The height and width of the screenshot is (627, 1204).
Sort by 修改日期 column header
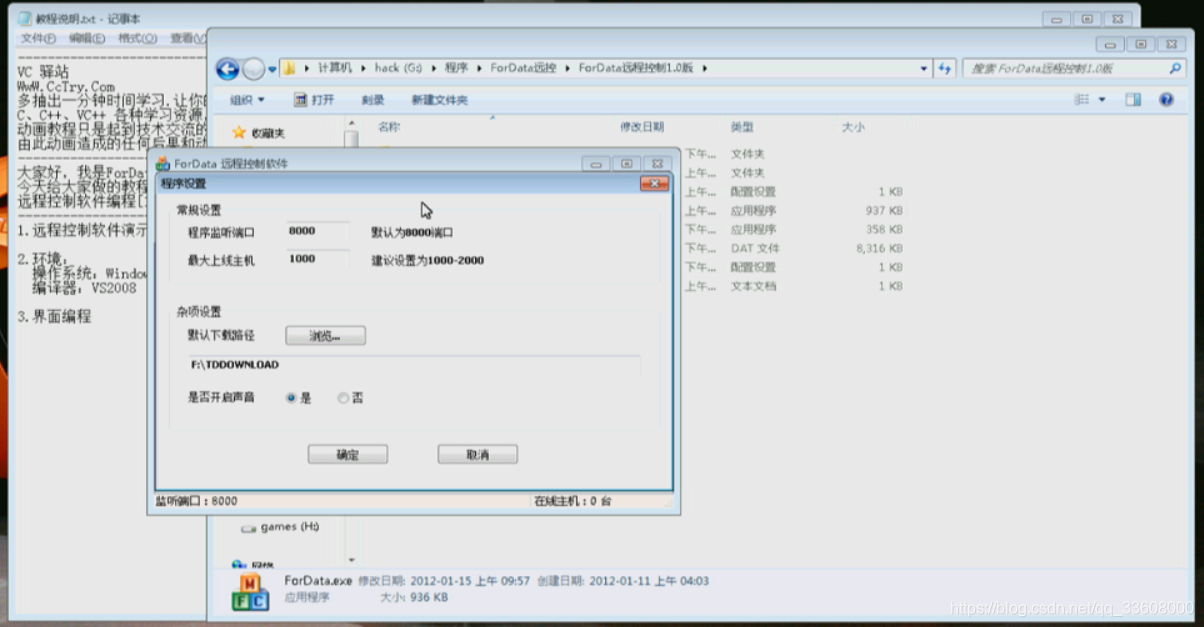click(642, 127)
